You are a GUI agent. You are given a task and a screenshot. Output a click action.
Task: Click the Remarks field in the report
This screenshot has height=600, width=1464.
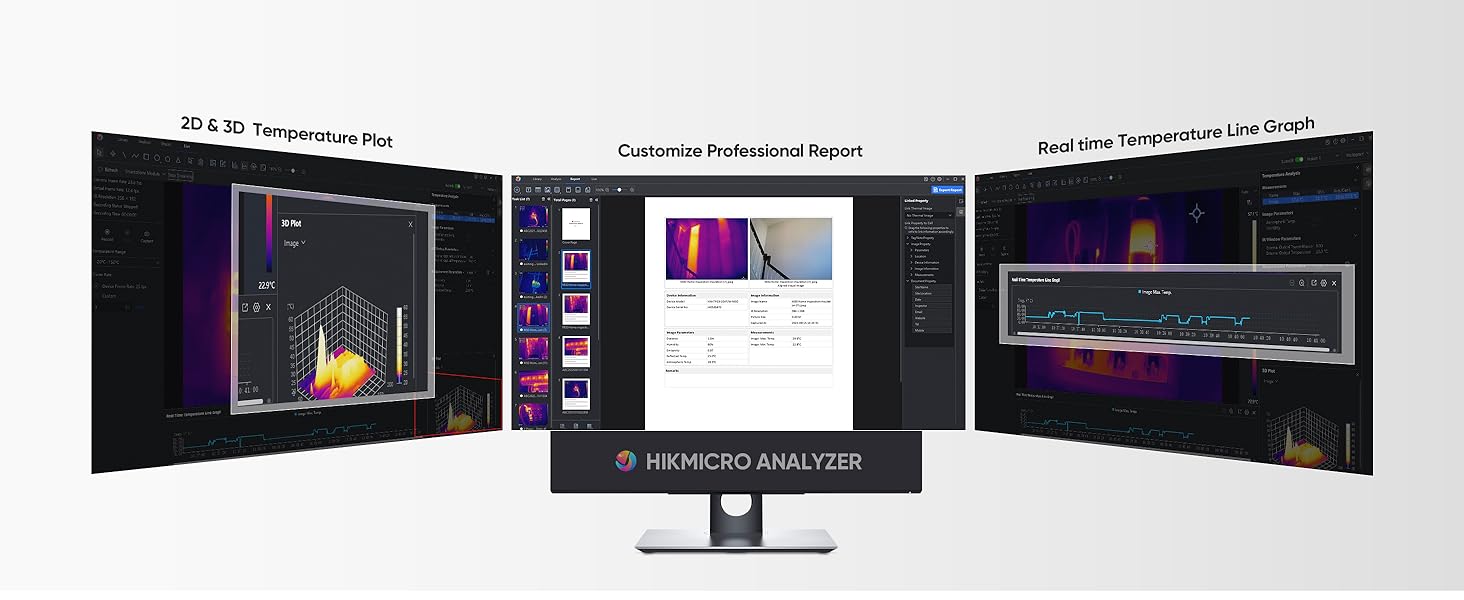(748, 379)
